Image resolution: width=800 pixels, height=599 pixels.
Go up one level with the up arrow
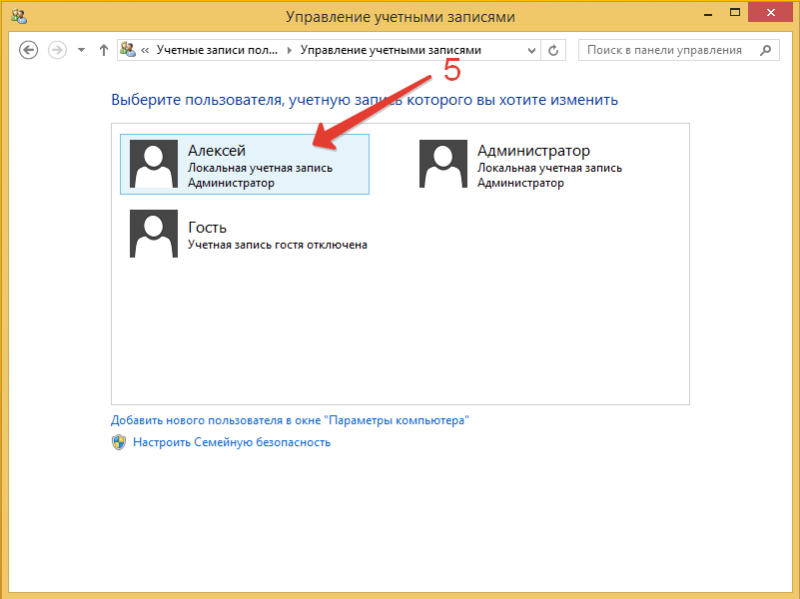[x=103, y=50]
